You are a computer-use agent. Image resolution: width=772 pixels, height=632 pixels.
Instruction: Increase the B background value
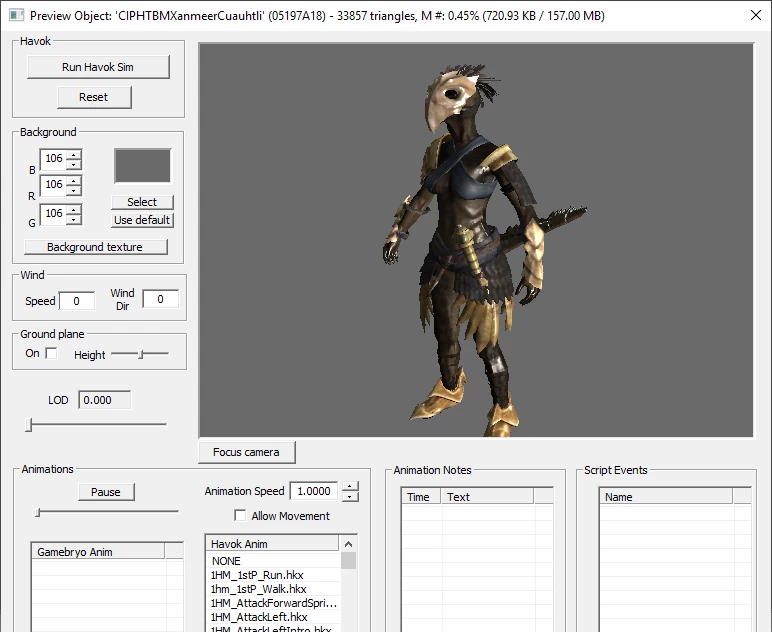point(74,155)
